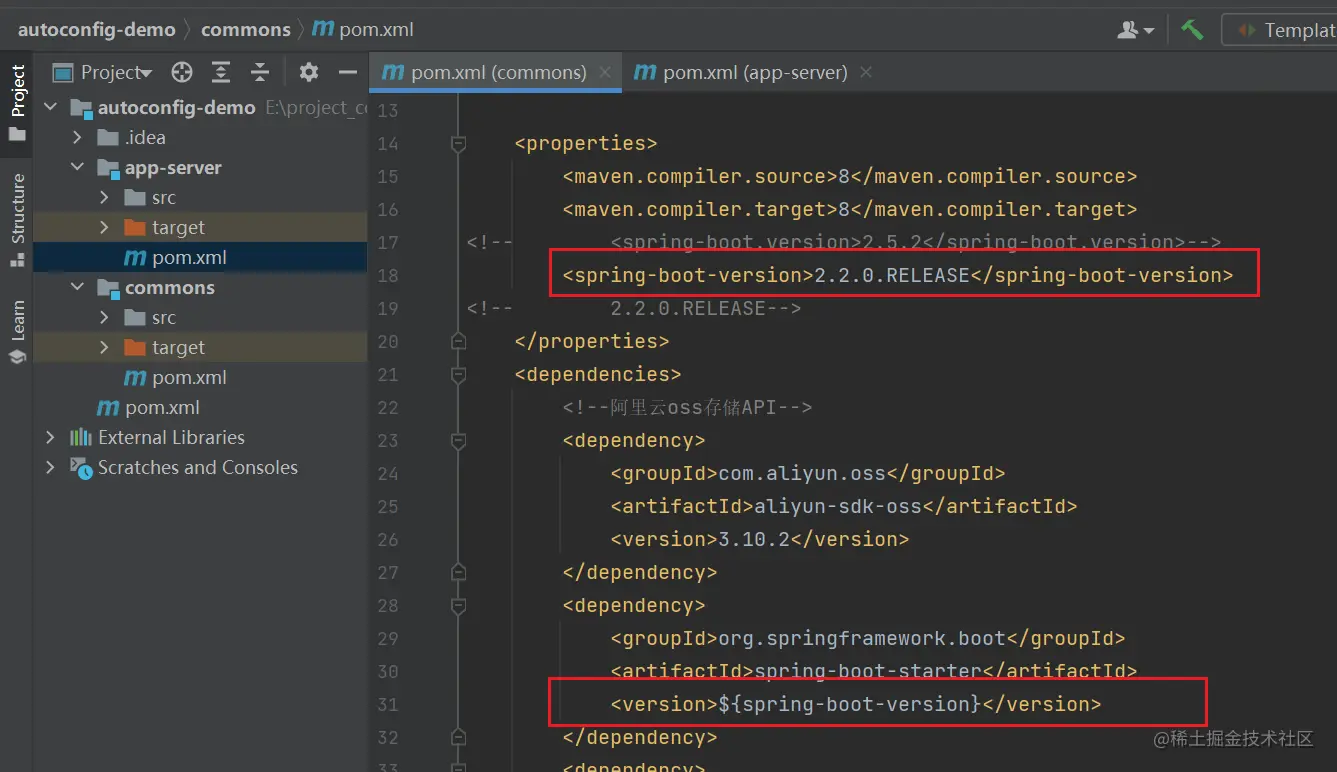
Task: Click the 3.10.2 version line
Action: tap(760, 539)
